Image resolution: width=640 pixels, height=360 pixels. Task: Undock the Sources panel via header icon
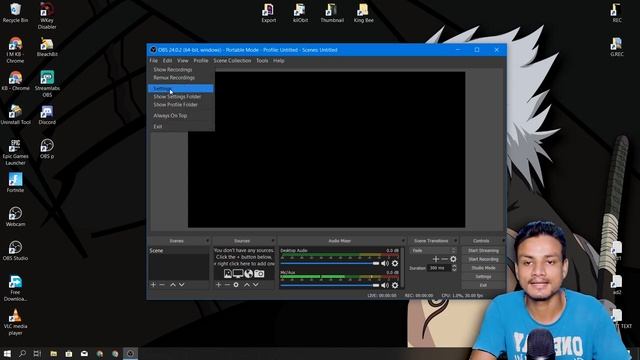click(x=273, y=241)
